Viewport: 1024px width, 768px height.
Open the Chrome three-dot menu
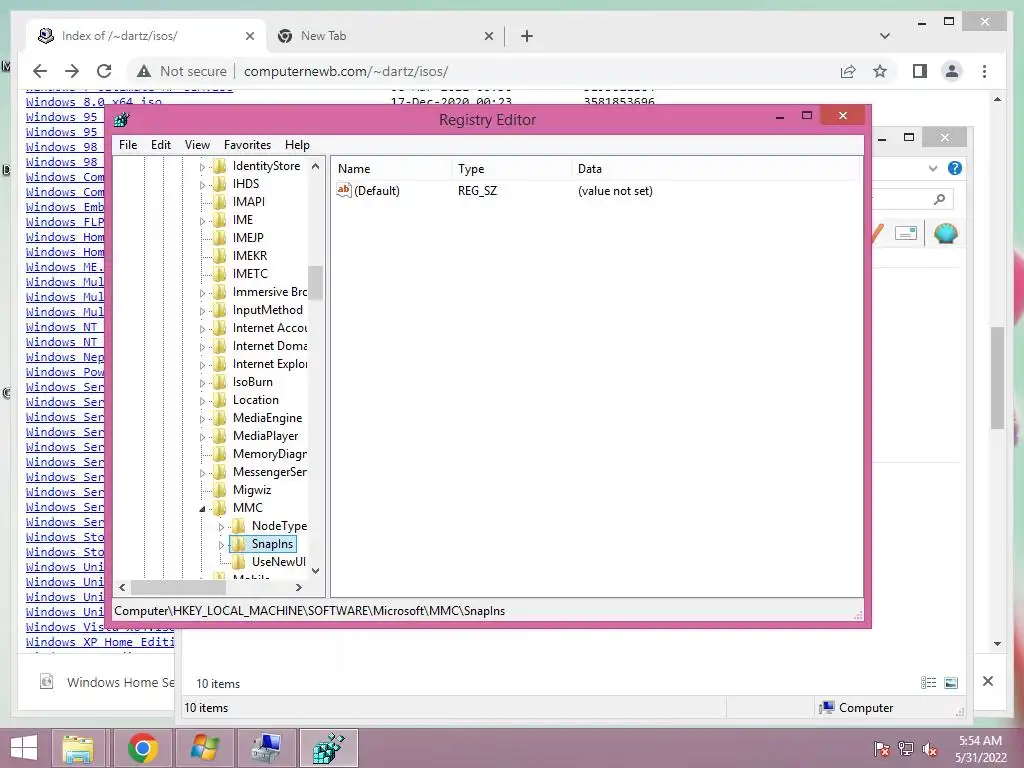pyautogui.click(x=985, y=71)
